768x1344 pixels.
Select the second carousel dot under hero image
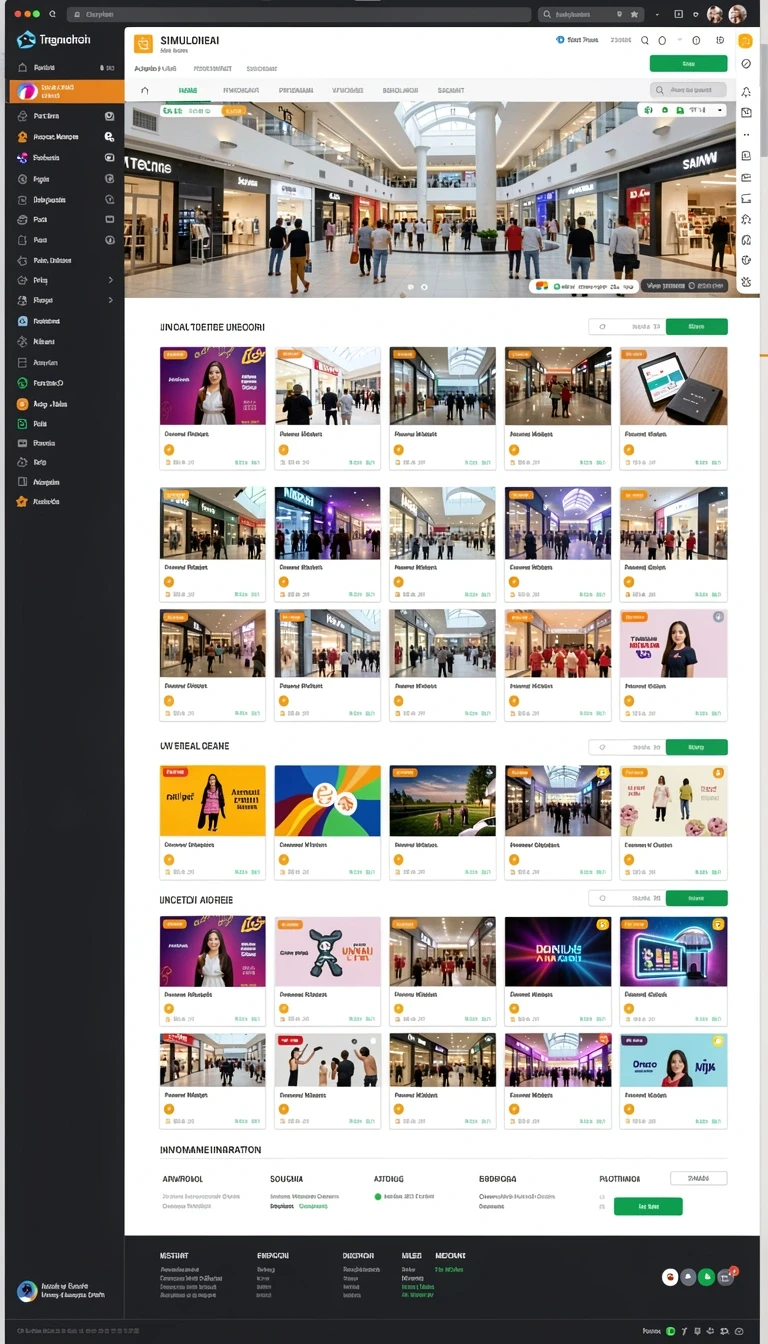tap(424, 287)
